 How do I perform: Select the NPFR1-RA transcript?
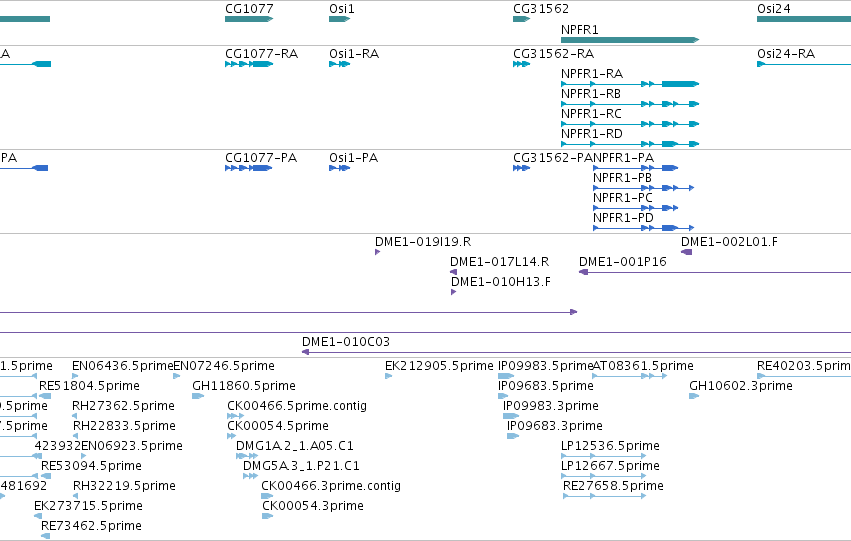point(630,84)
